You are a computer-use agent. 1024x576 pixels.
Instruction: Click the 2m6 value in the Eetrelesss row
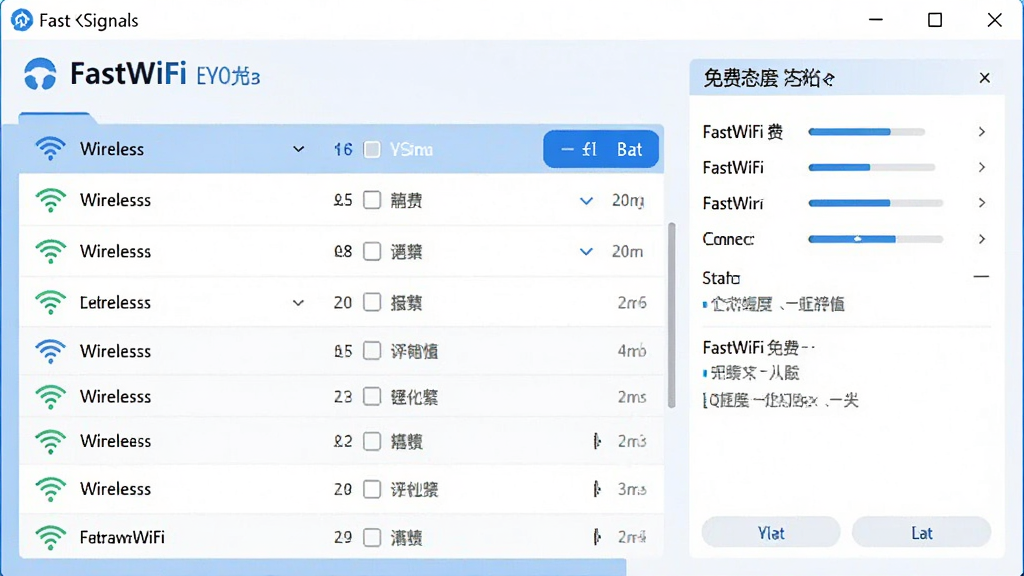tap(632, 302)
